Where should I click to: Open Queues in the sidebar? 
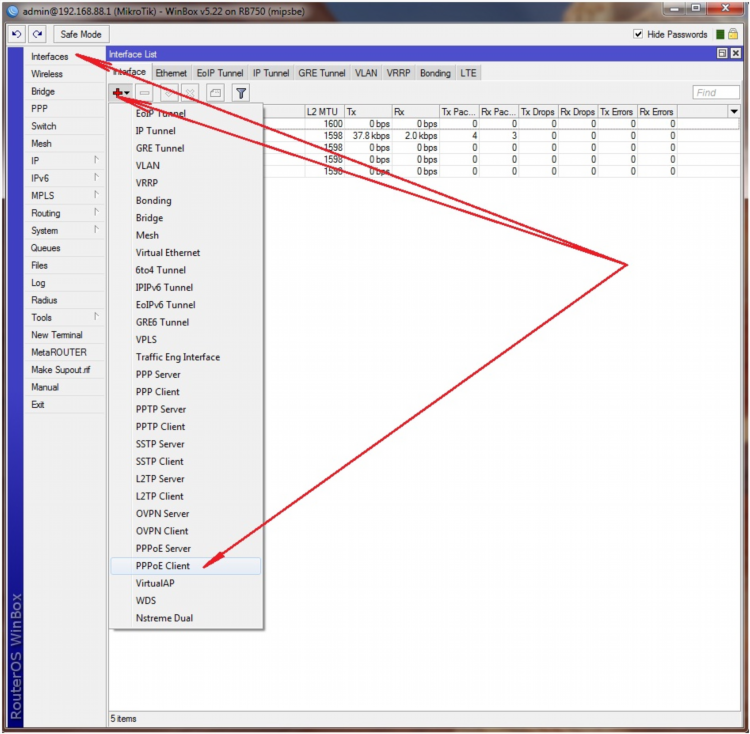point(64,248)
